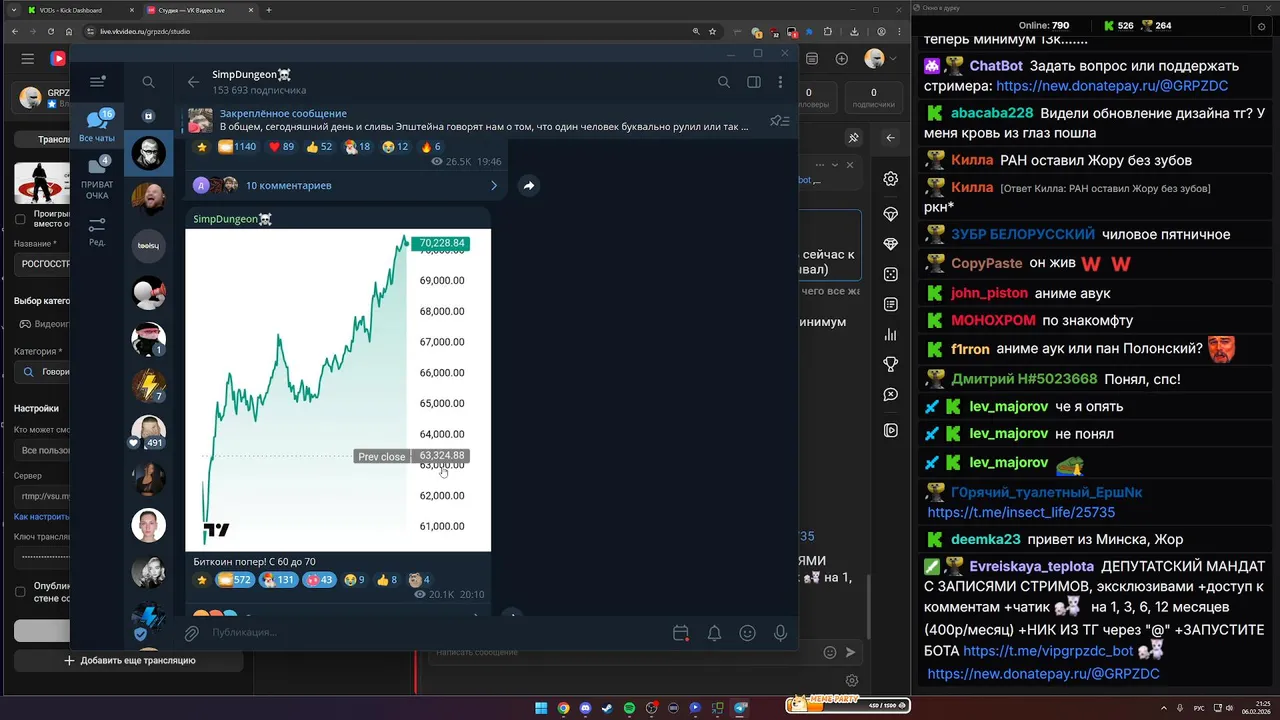
Task: Enable Проигрывать вместо checkbox in VK Live
Action: [x=20, y=219]
